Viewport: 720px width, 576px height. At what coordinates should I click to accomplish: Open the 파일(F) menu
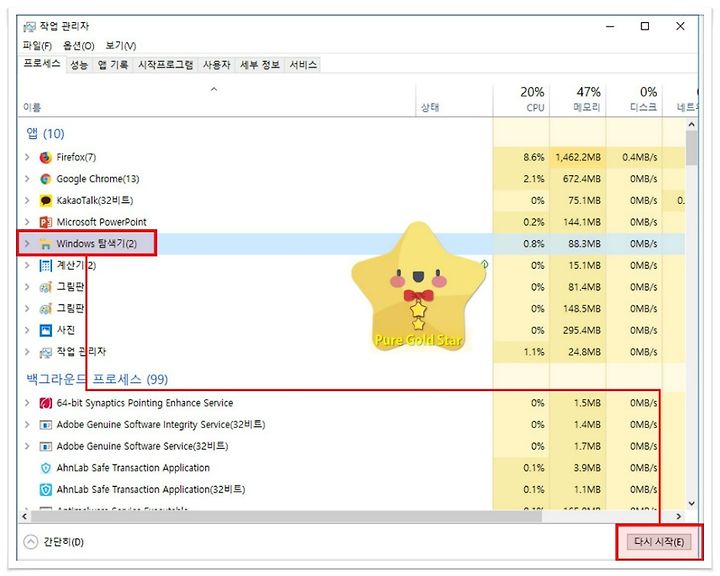[x=37, y=46]
